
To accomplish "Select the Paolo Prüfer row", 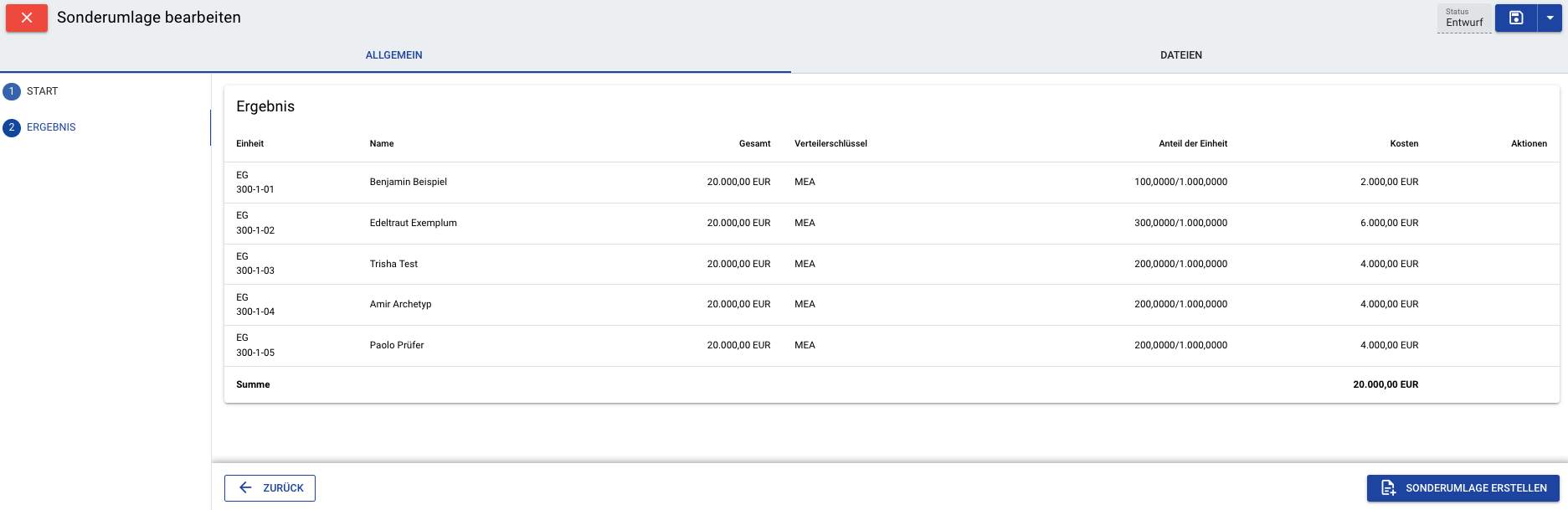I will 892,346.
